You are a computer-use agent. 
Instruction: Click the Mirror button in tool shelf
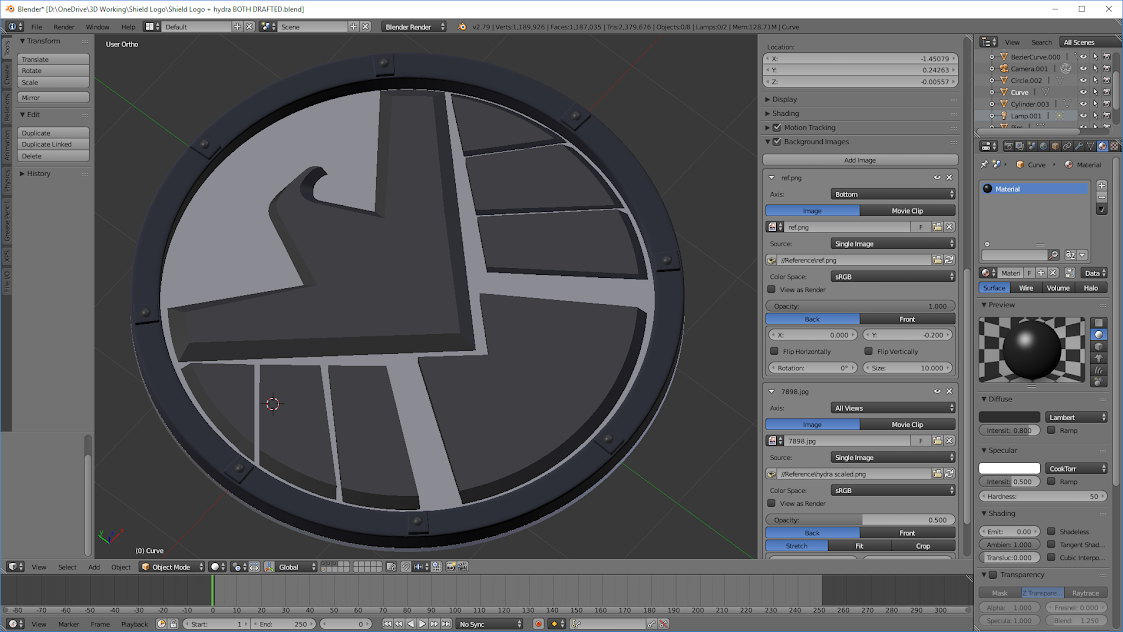[54, 97]
